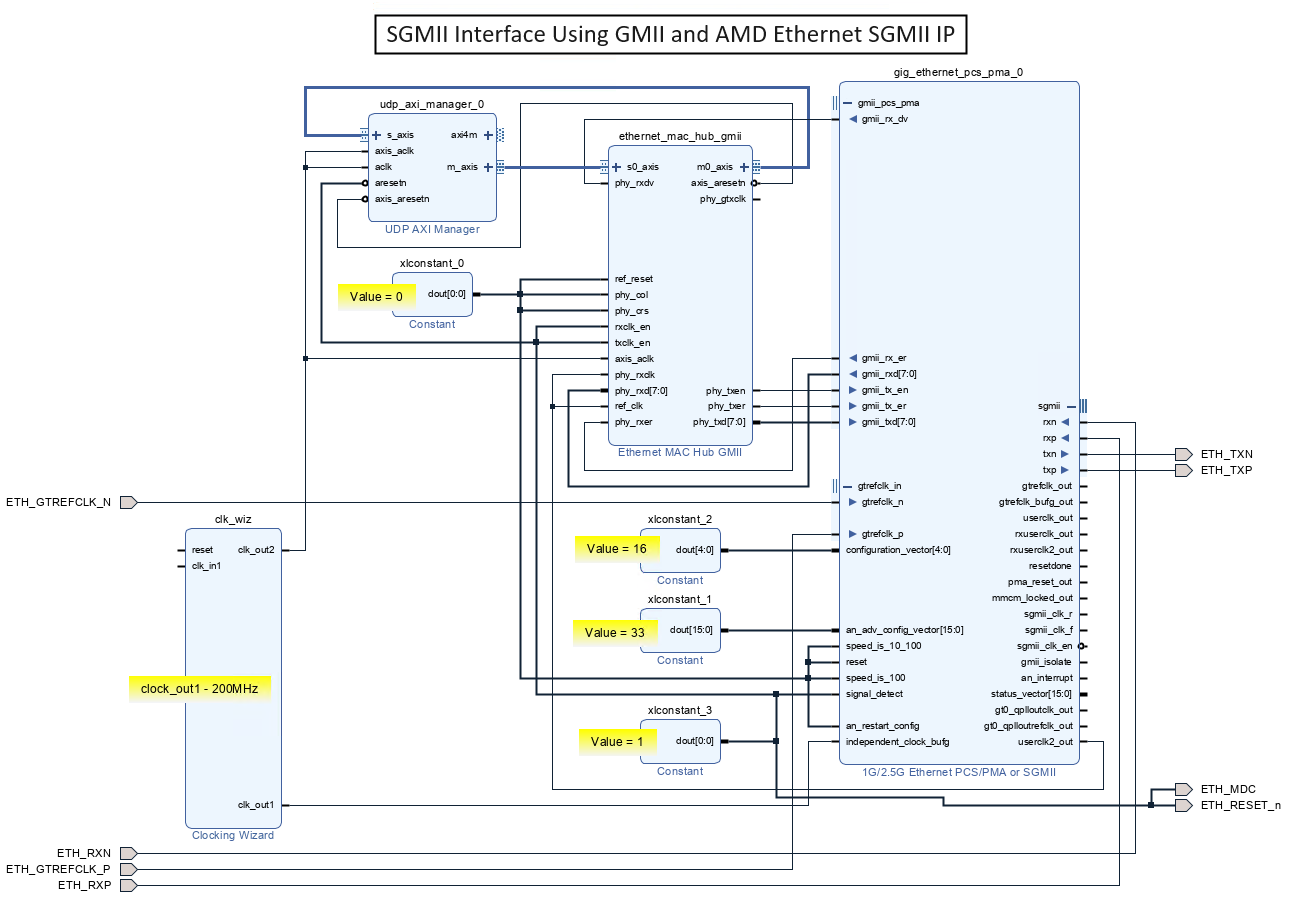Select the txclk_en pin on MAC hub
This screenshot has height=899, width=1300.
[x=632, y=343]
